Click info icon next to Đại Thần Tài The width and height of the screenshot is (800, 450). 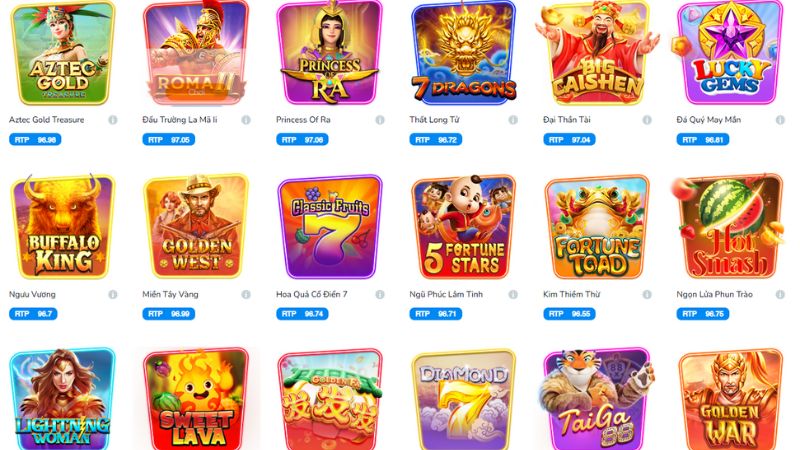point(647,120)
